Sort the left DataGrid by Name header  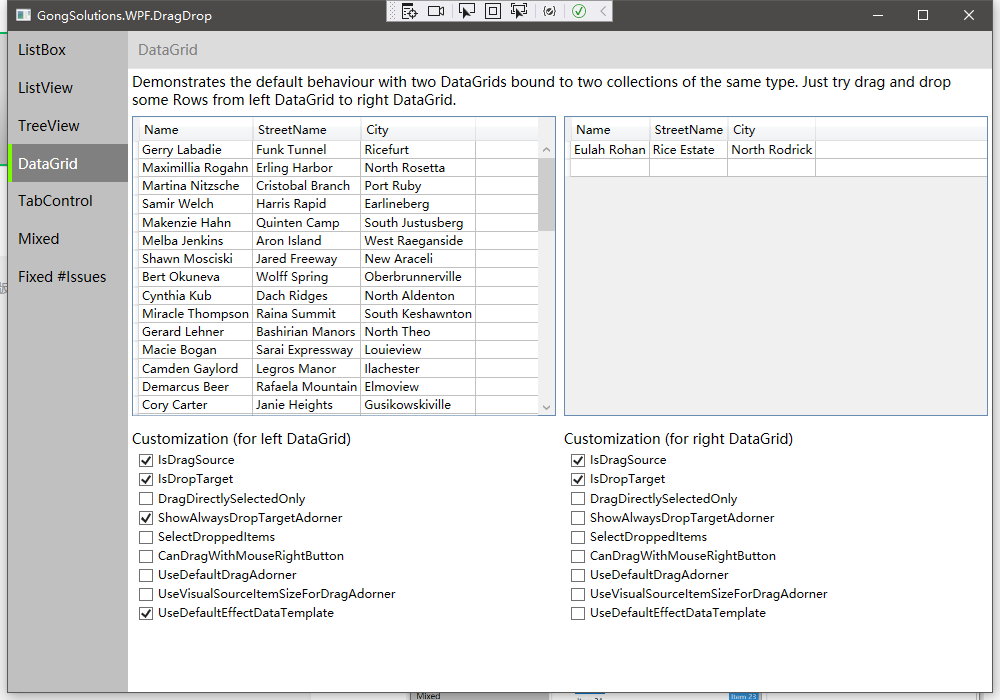click(196, 129)
